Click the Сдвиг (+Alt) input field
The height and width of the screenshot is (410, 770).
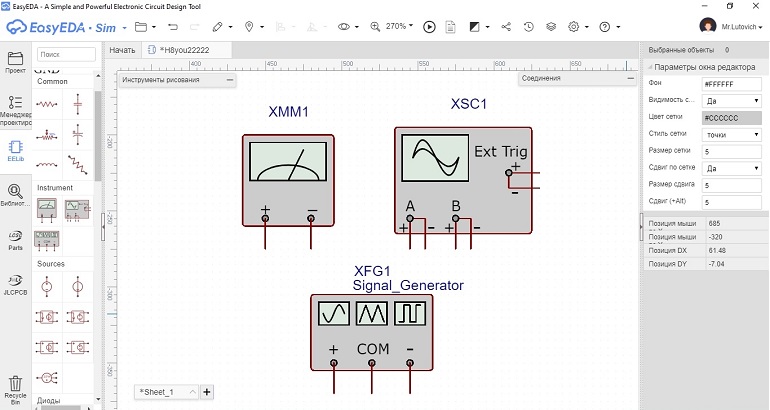coord(732,202)
